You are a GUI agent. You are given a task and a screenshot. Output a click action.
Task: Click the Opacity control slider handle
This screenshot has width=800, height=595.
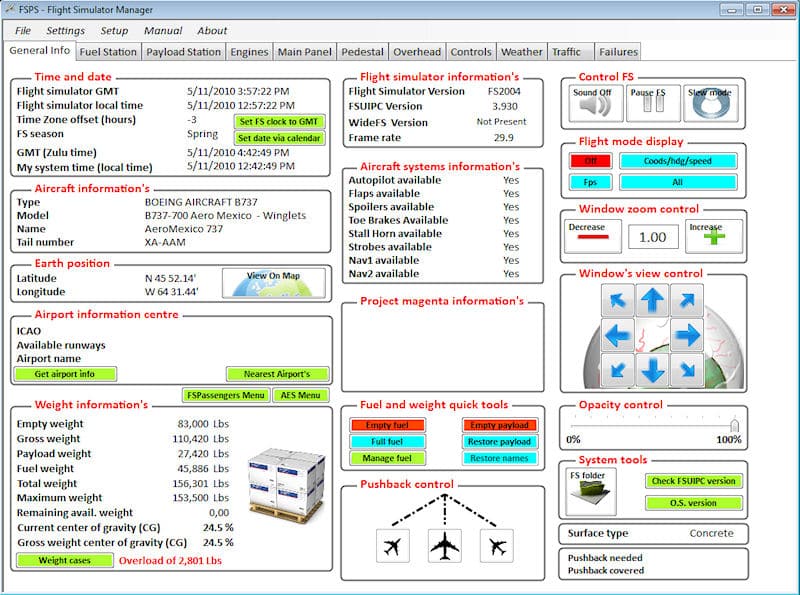[735, 423]
